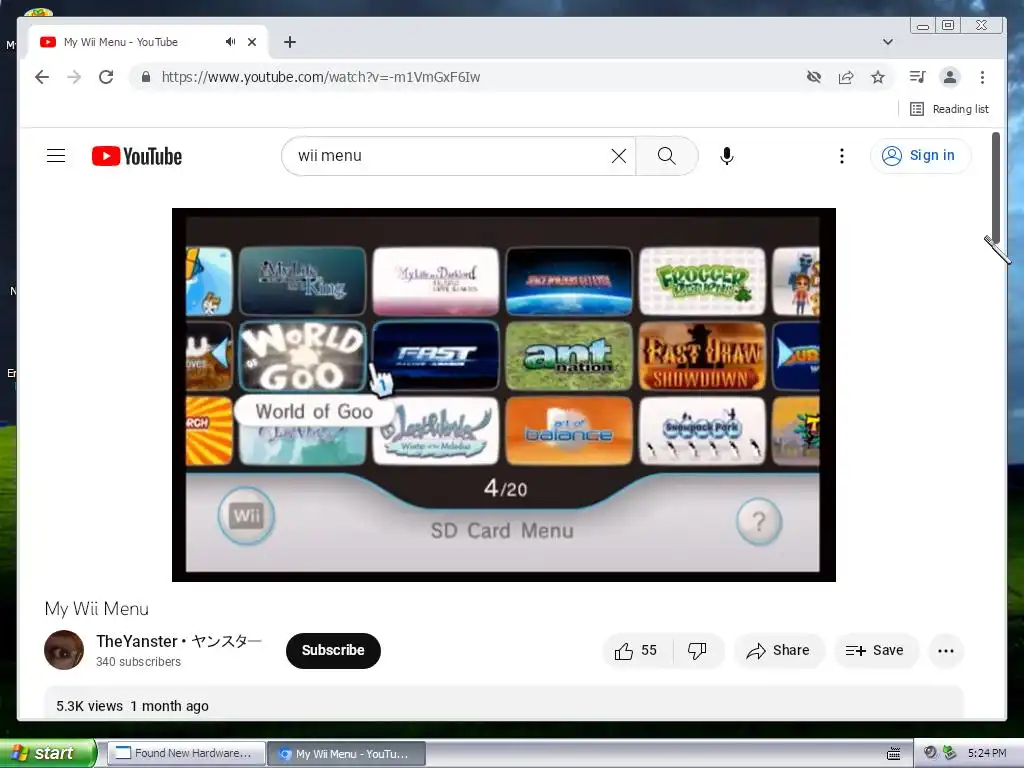Viewport: 1024px width, 768px height.
Task: Clear the search text with X
Action: (x=618, y=155)
